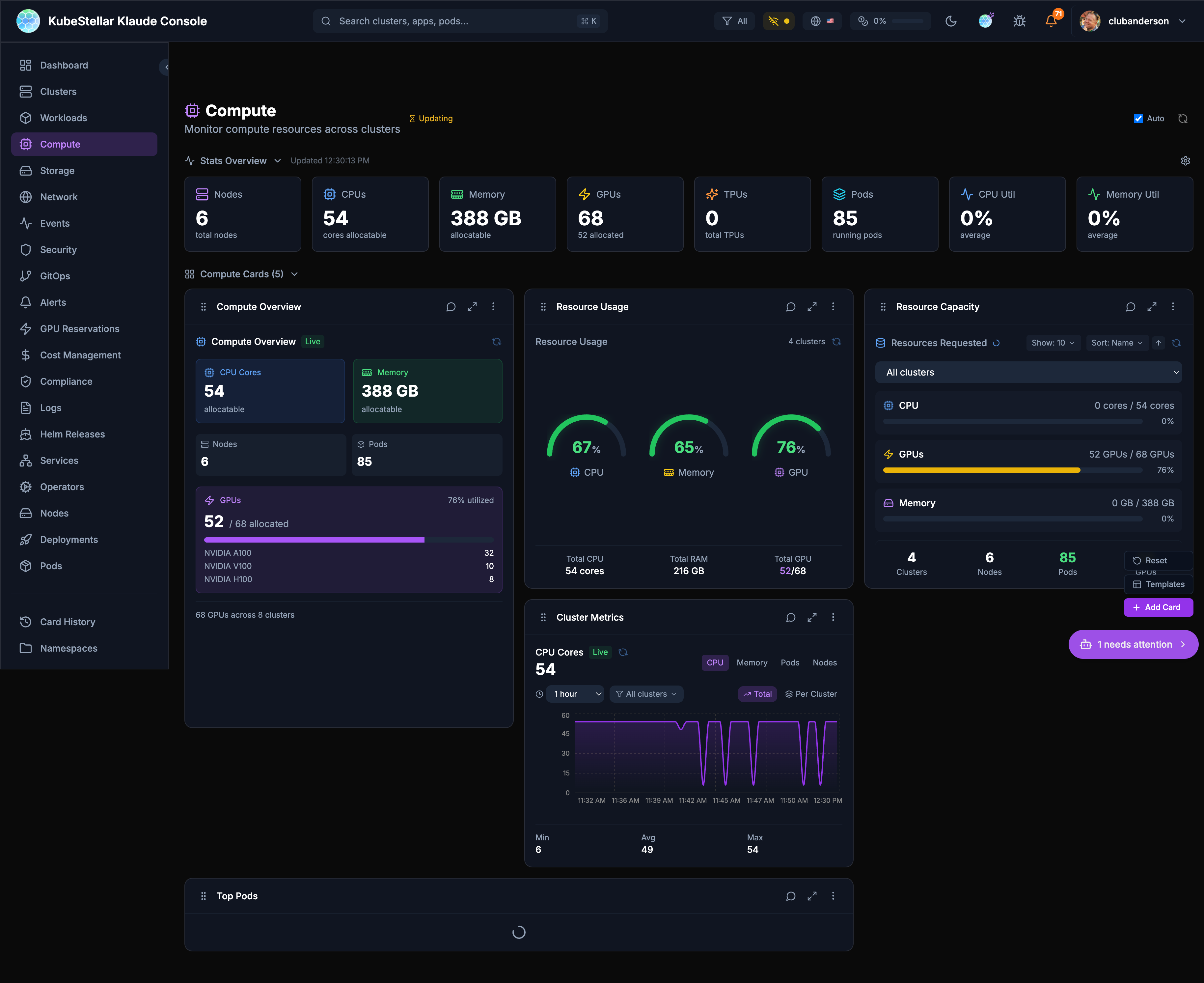This screenshot has height=983, width=1204.
Task: Click the notifications bell icon
Action: coord(1051,21)
